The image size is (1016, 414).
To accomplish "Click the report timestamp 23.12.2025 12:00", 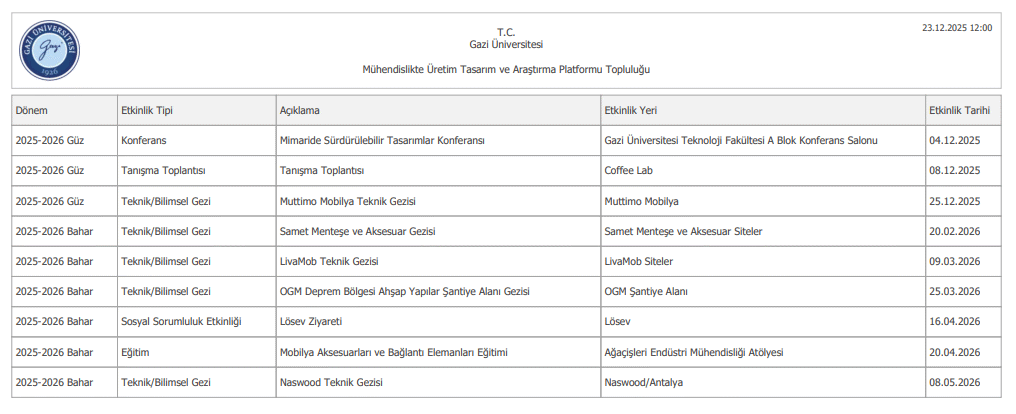I will point(957,28).
